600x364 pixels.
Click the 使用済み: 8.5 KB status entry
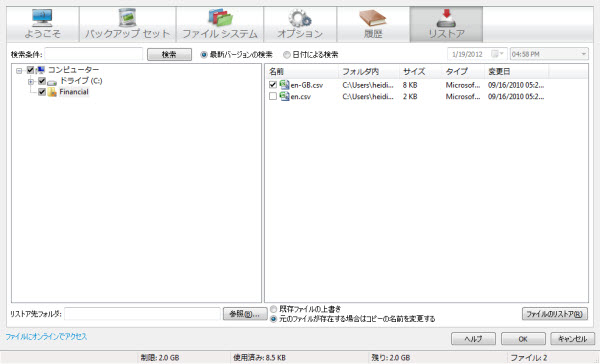[x=259, y=358]
